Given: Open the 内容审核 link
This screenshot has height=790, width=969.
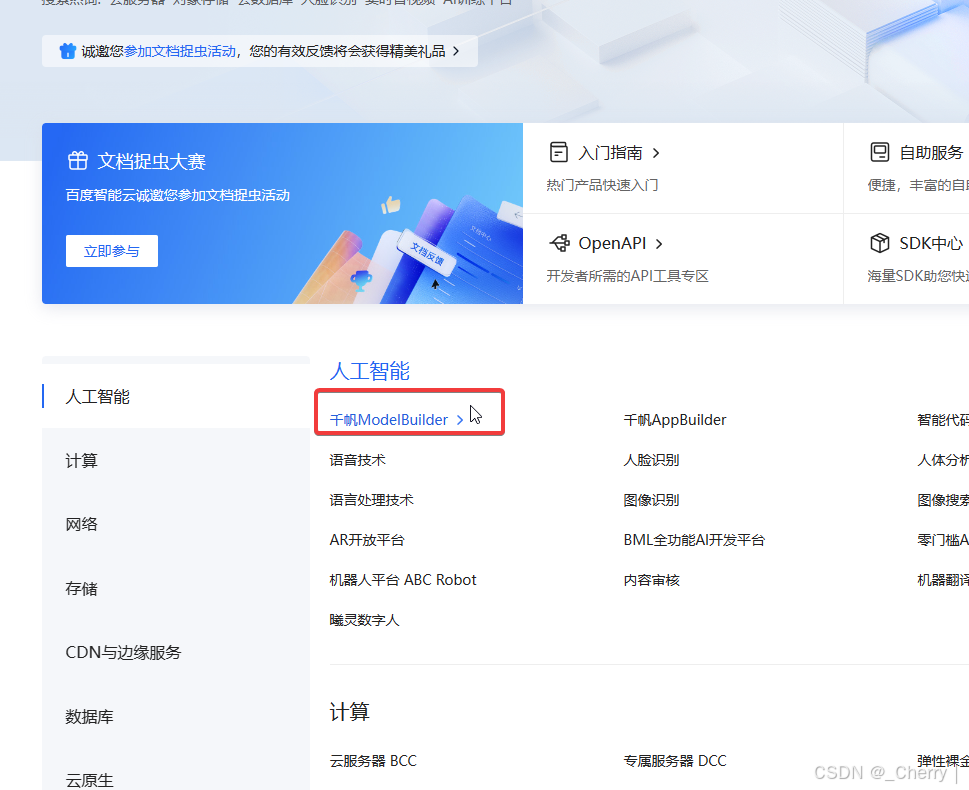Looking at the screenshot, I should click(651, 580).
